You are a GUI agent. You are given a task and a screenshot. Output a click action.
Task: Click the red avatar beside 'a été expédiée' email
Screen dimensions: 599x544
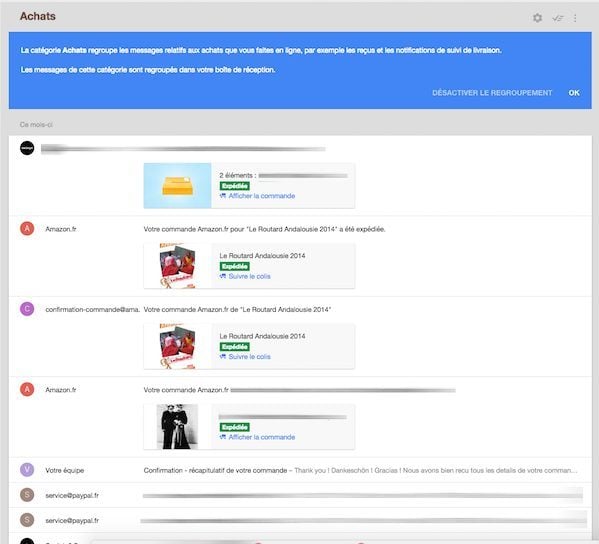(x=27, y=228)
